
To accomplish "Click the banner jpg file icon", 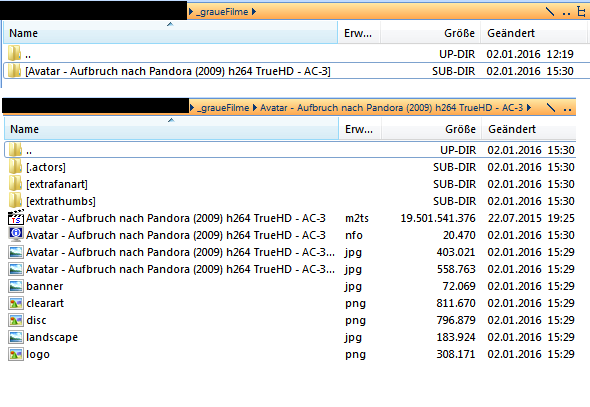I will pos(16,286).
